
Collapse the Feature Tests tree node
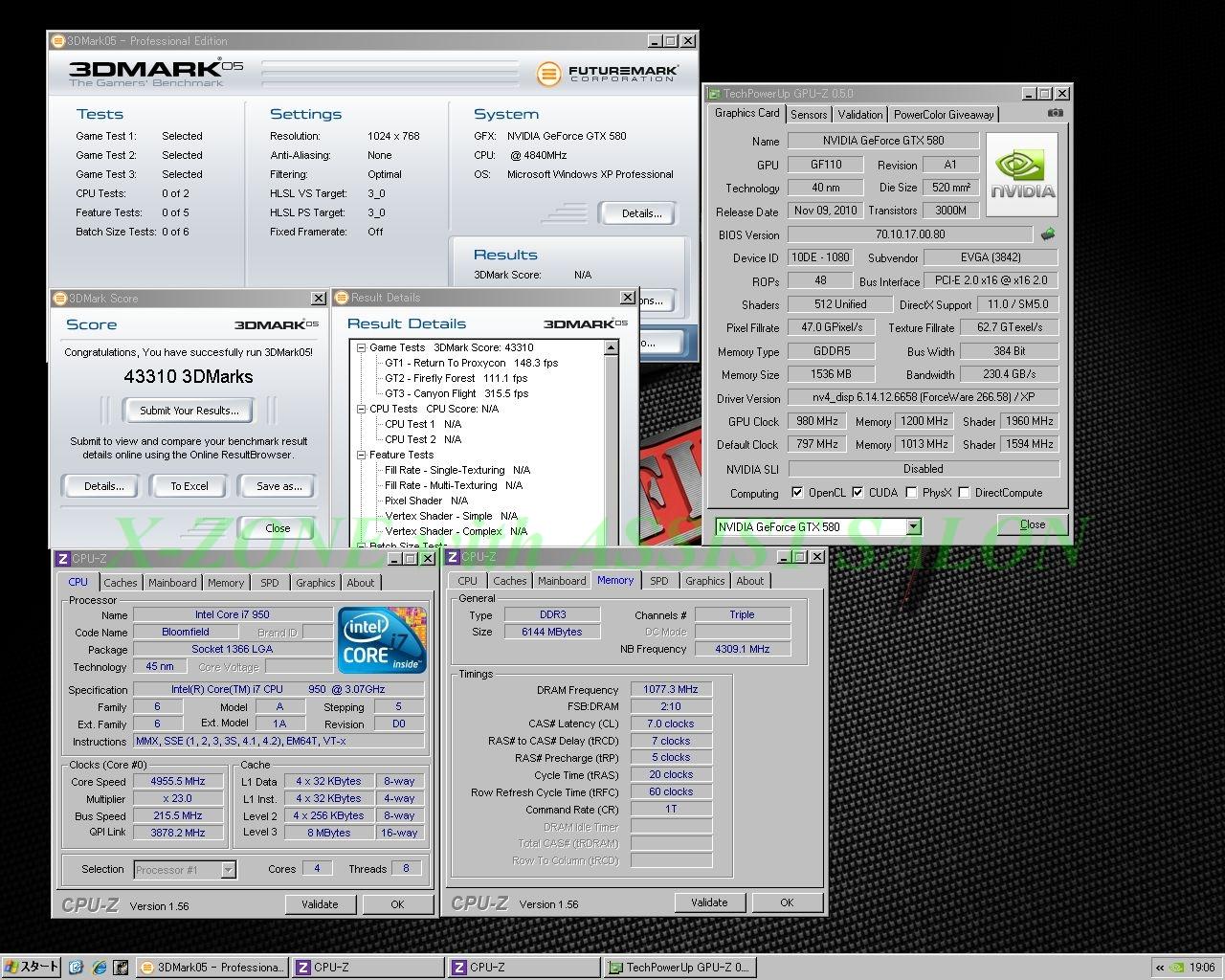click(x=362, y=456)
